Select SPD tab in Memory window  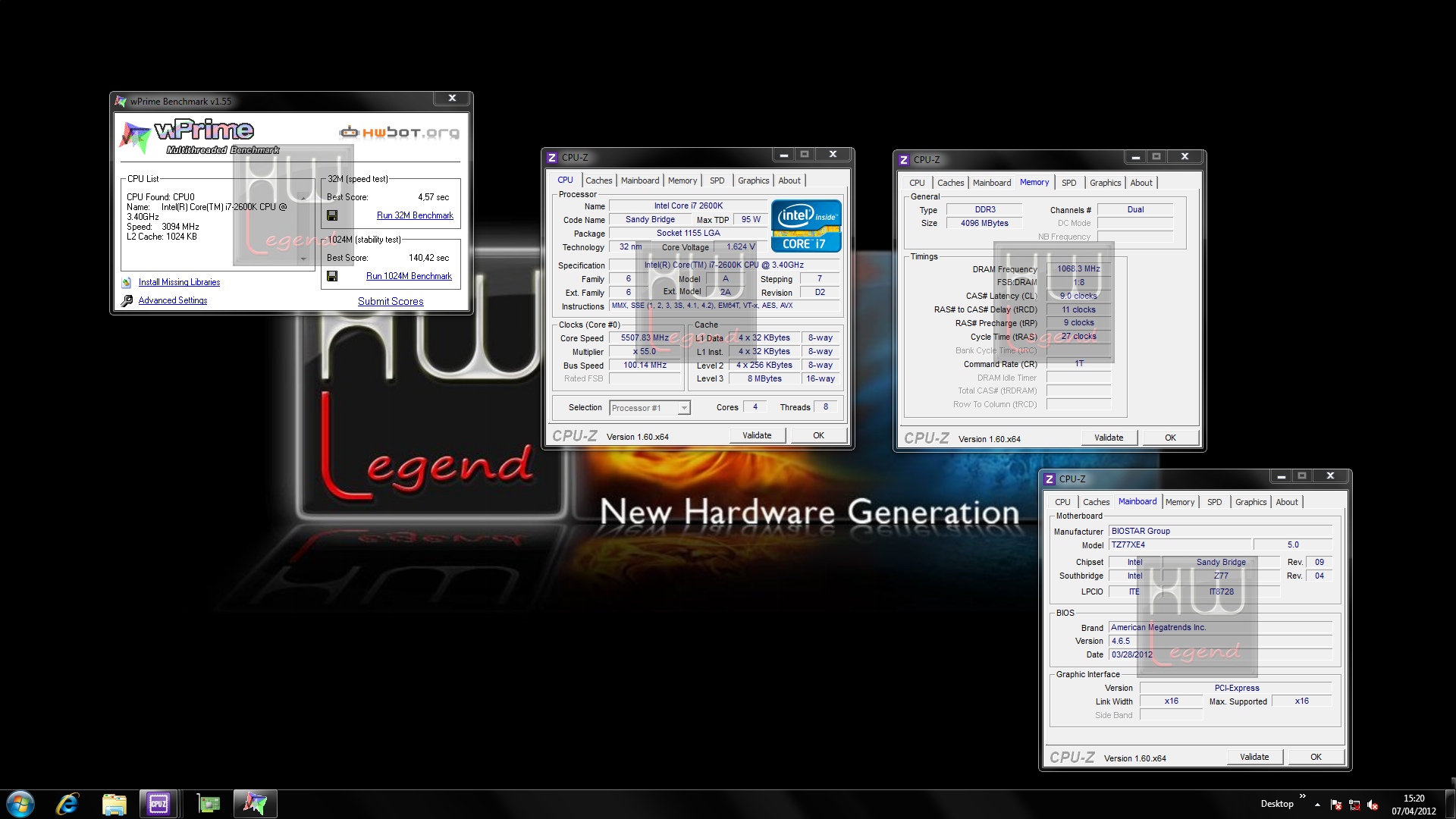1068,183
